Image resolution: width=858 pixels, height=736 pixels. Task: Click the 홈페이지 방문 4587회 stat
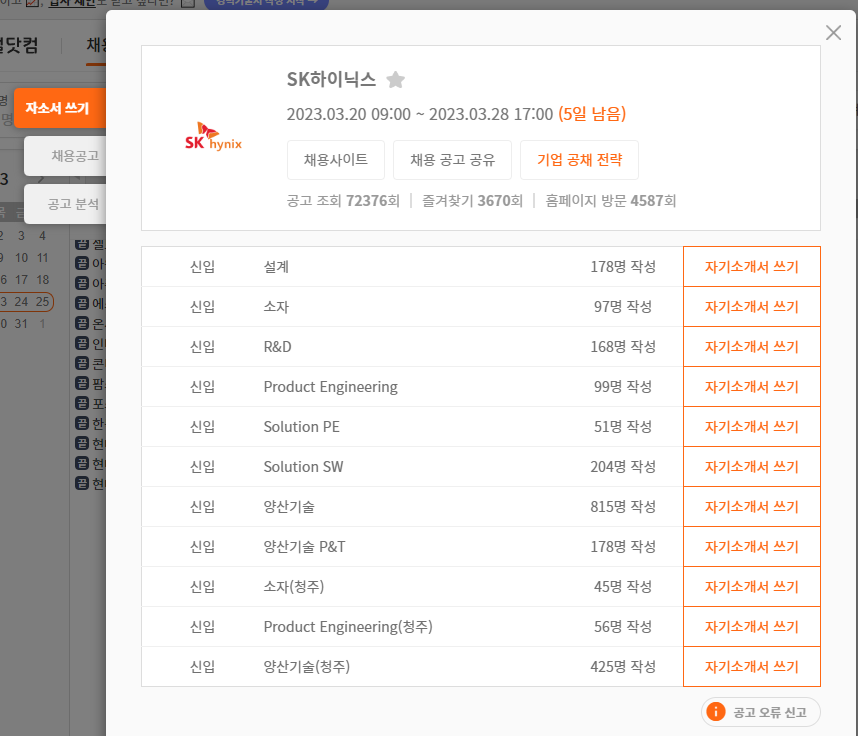click(611, 201)
